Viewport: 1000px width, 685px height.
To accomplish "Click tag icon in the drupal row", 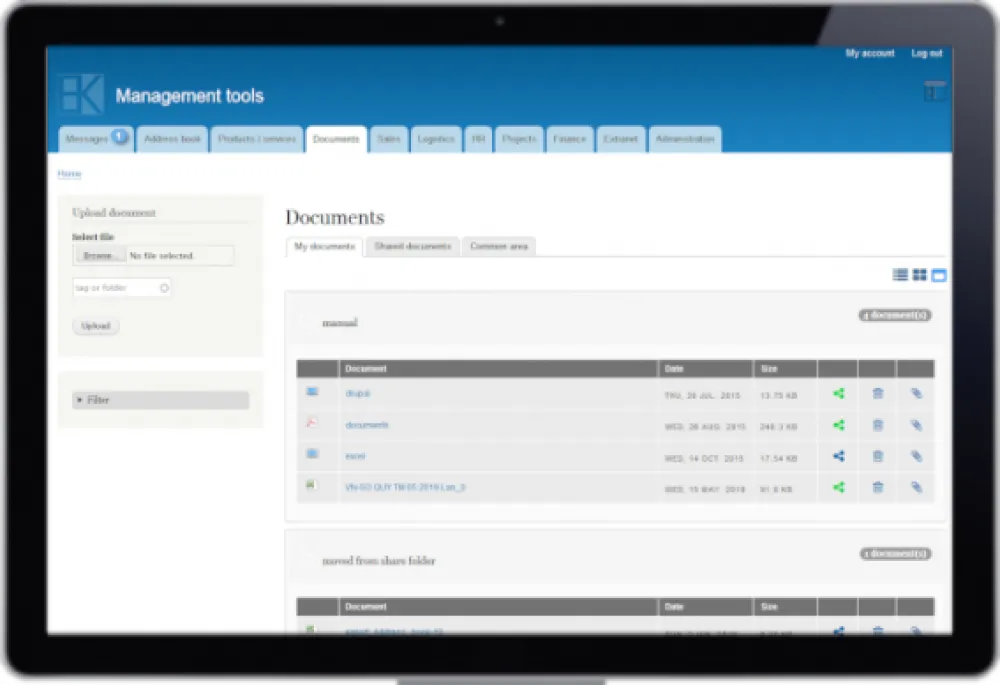I will (x=916, y=394).
